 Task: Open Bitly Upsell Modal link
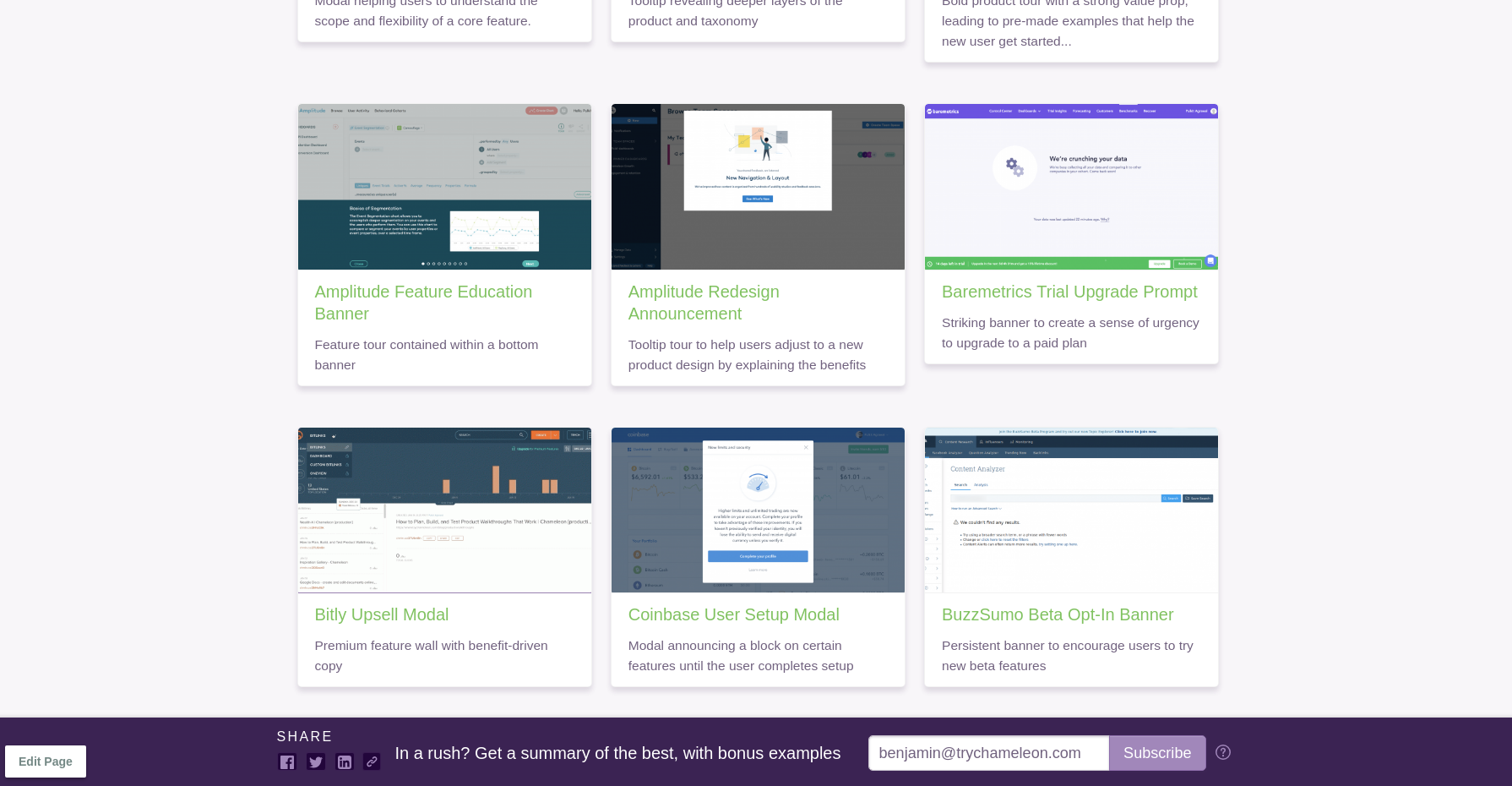click(382, 614)
